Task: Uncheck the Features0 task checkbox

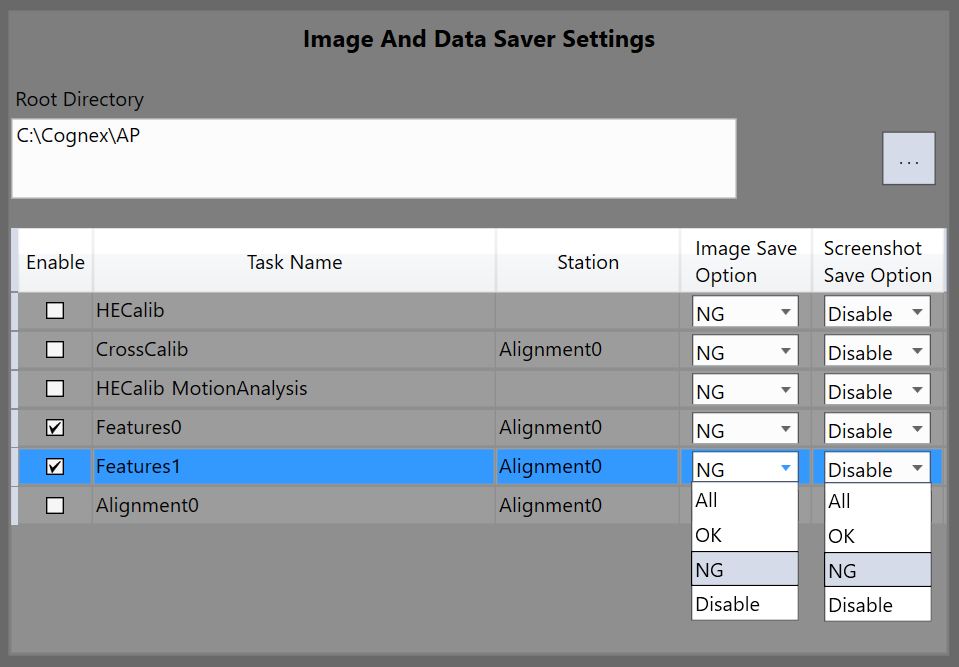Action: [x=55, y=428]
